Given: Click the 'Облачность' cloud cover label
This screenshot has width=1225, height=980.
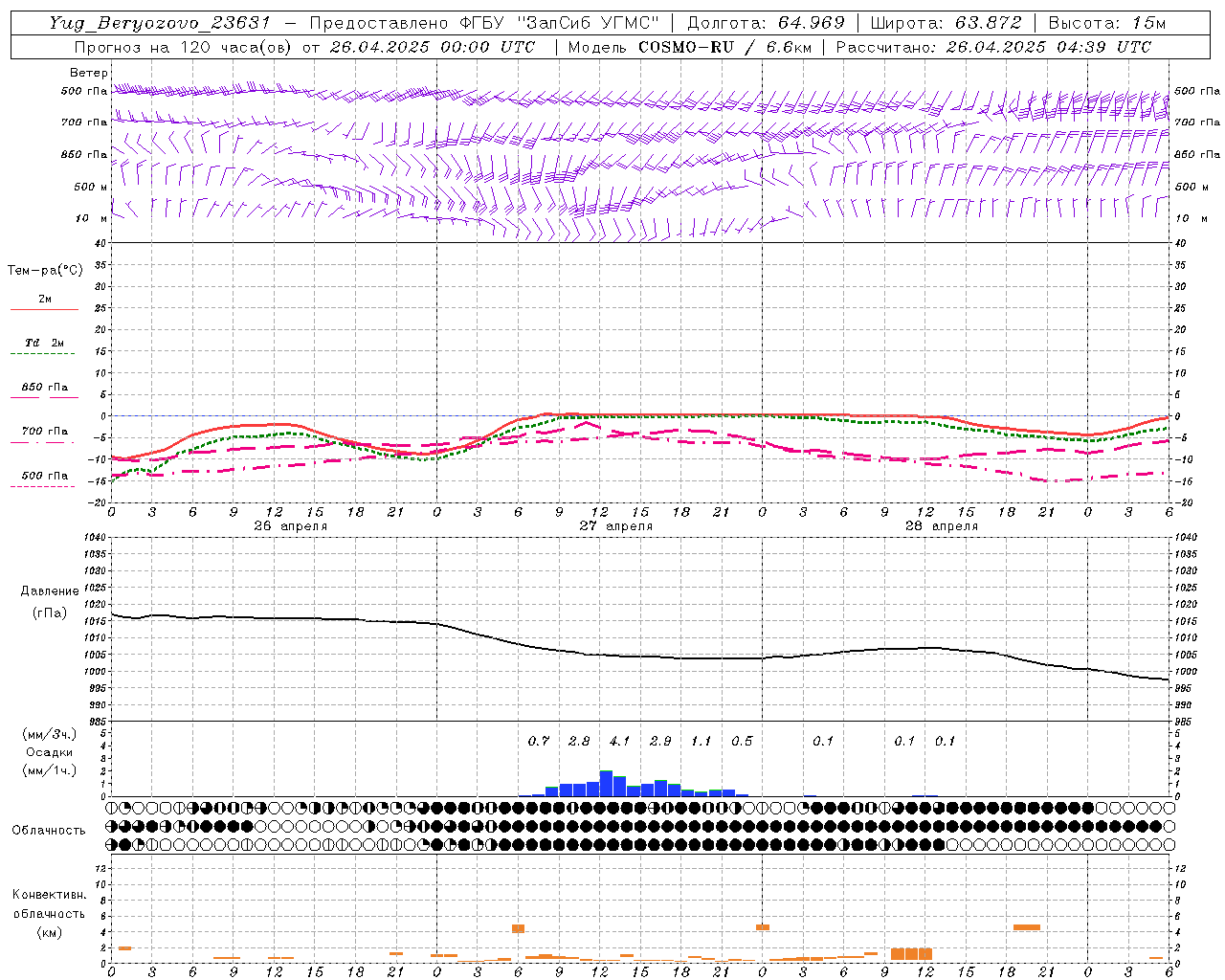Looking at the screenshot, I should click(49, 831).
